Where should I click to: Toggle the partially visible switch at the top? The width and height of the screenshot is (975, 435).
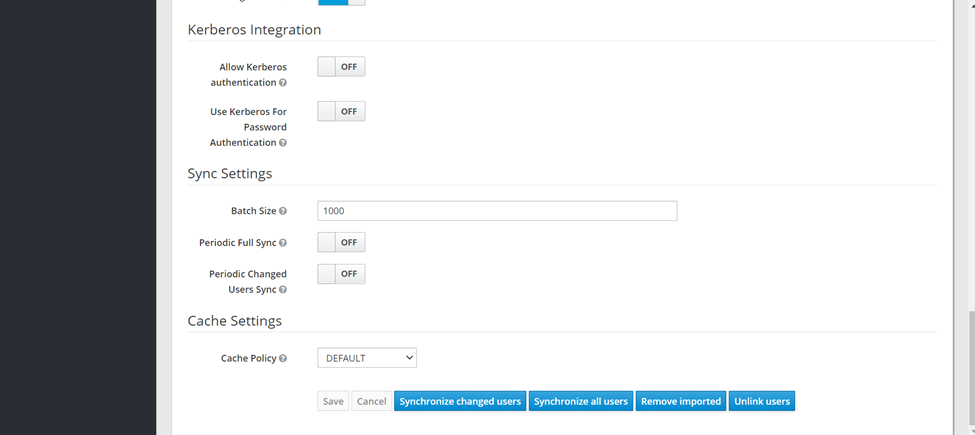coord(341,2)
